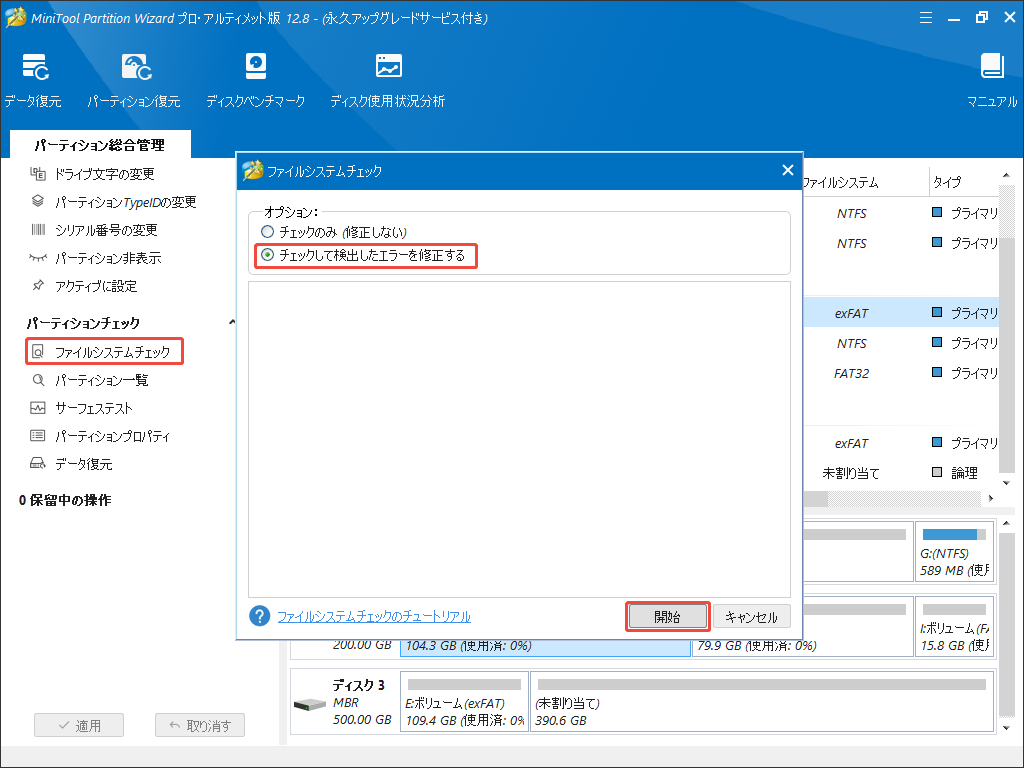Collapse the パーティションチェック section

232,323
